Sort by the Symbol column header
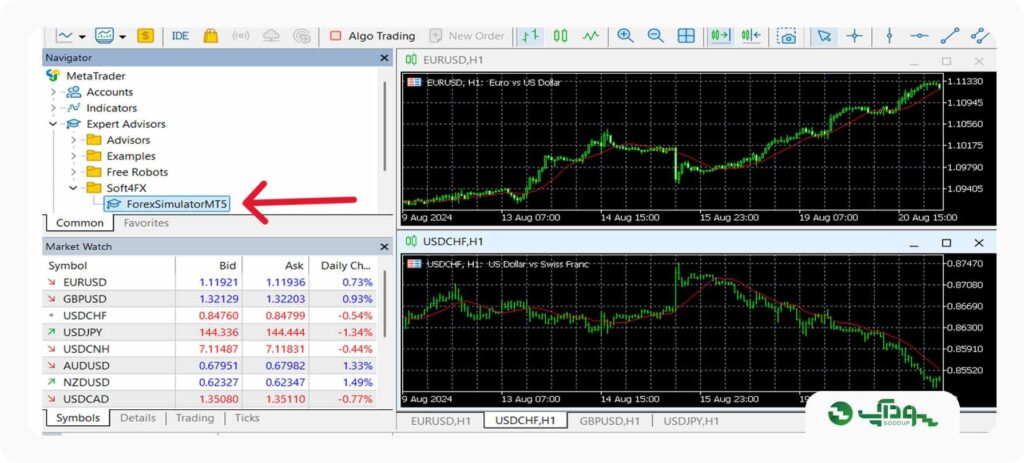The height and width of the screenshot is (463, 1024). point(109,266)
